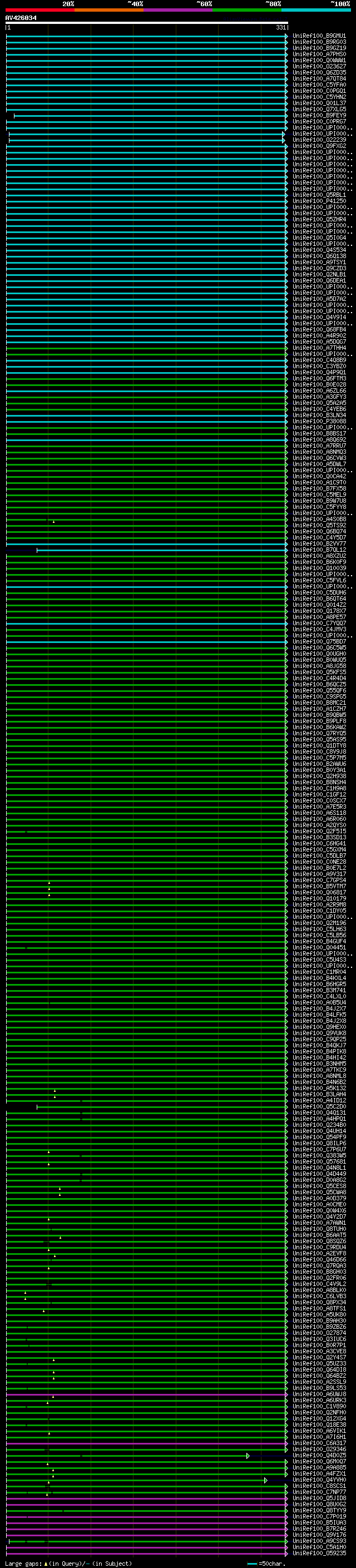Click hit label UniRef100_B7QL12
Screen dimensions: 356x1568
coord(319,550)
